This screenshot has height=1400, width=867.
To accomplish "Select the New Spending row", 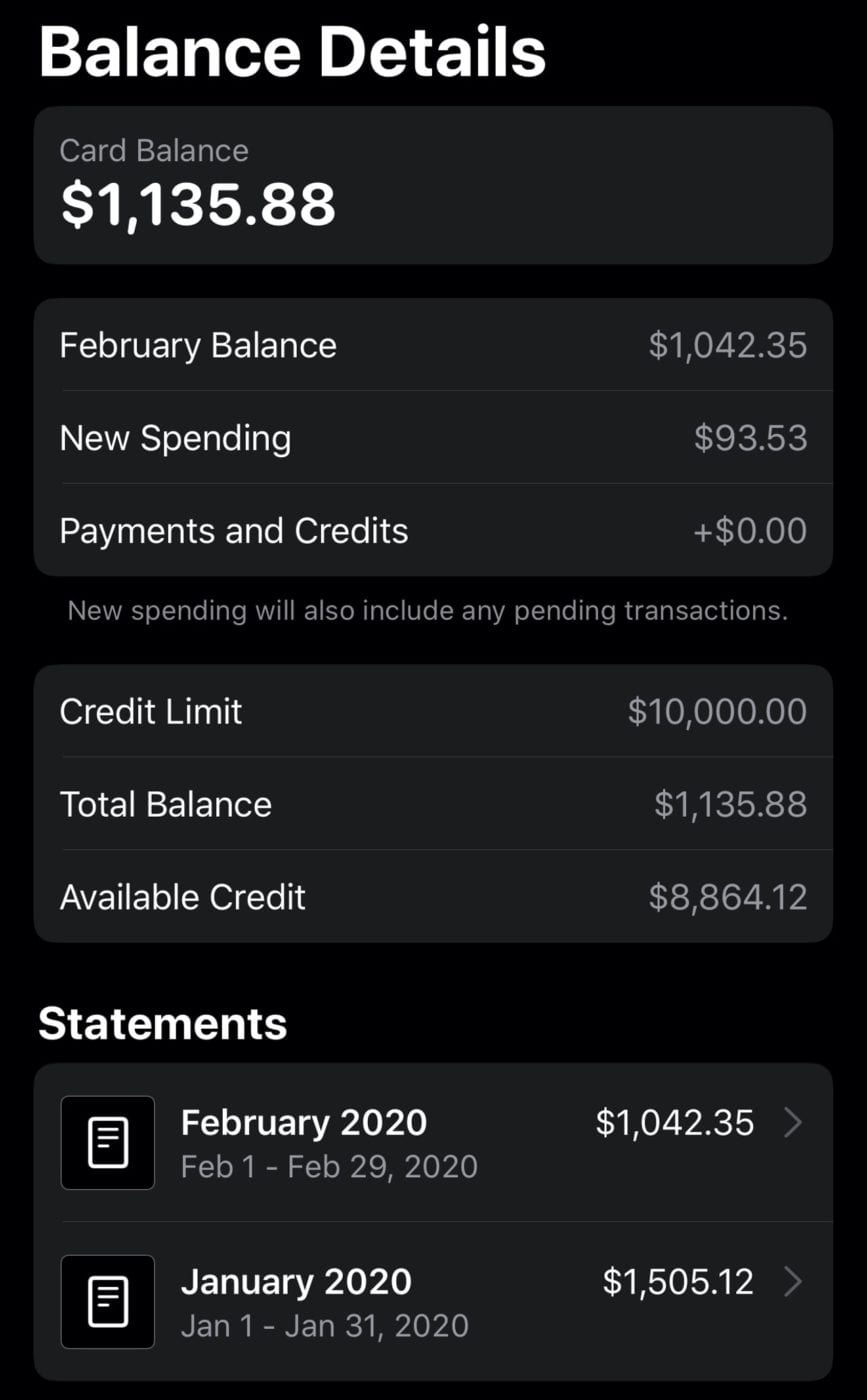I will [433, 438].
